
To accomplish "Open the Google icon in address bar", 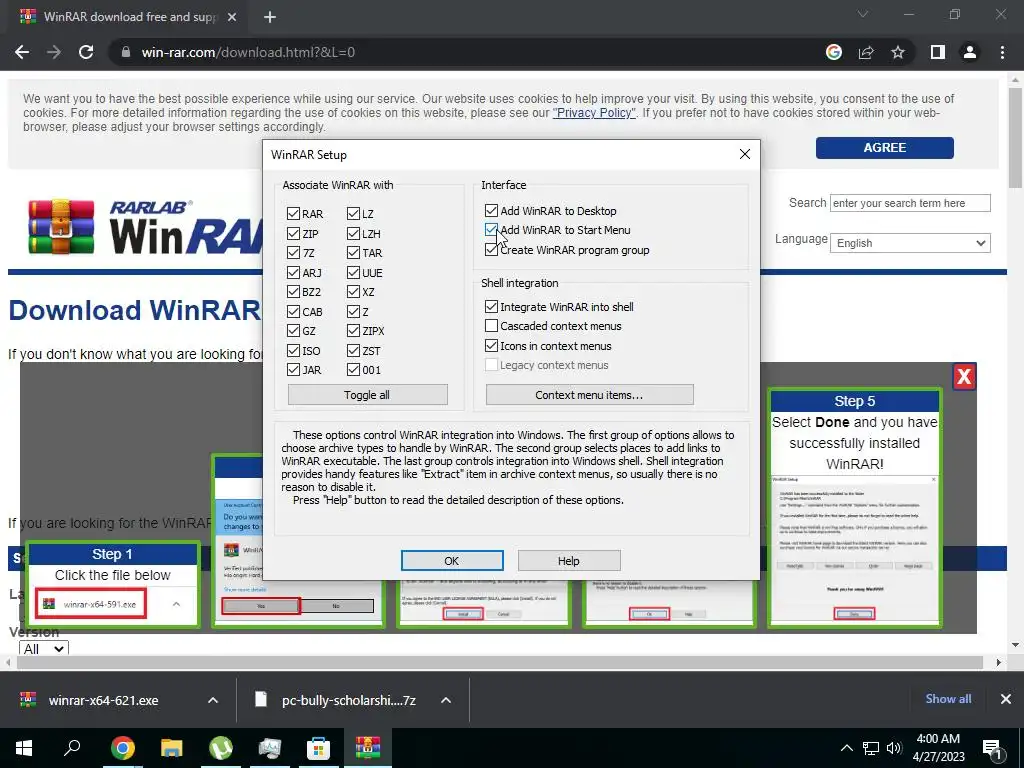I will pos(834,52).
